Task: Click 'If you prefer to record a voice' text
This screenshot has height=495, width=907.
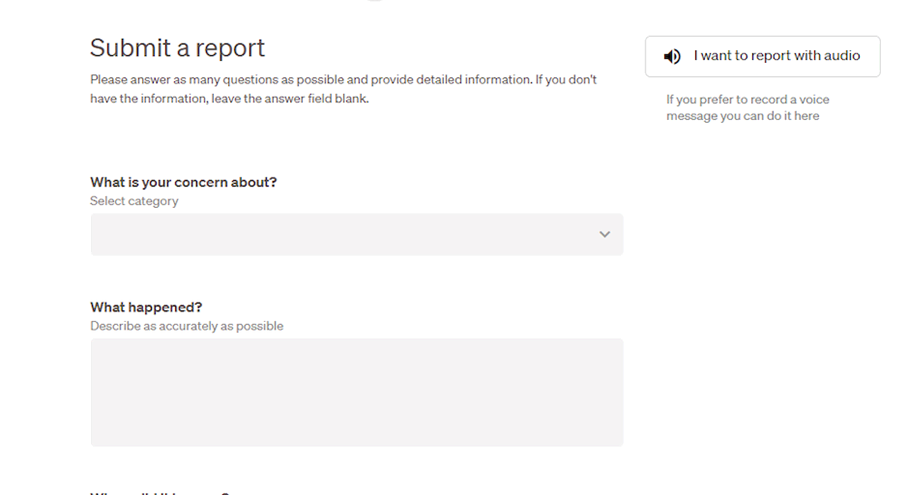Action: click(747, 99)
